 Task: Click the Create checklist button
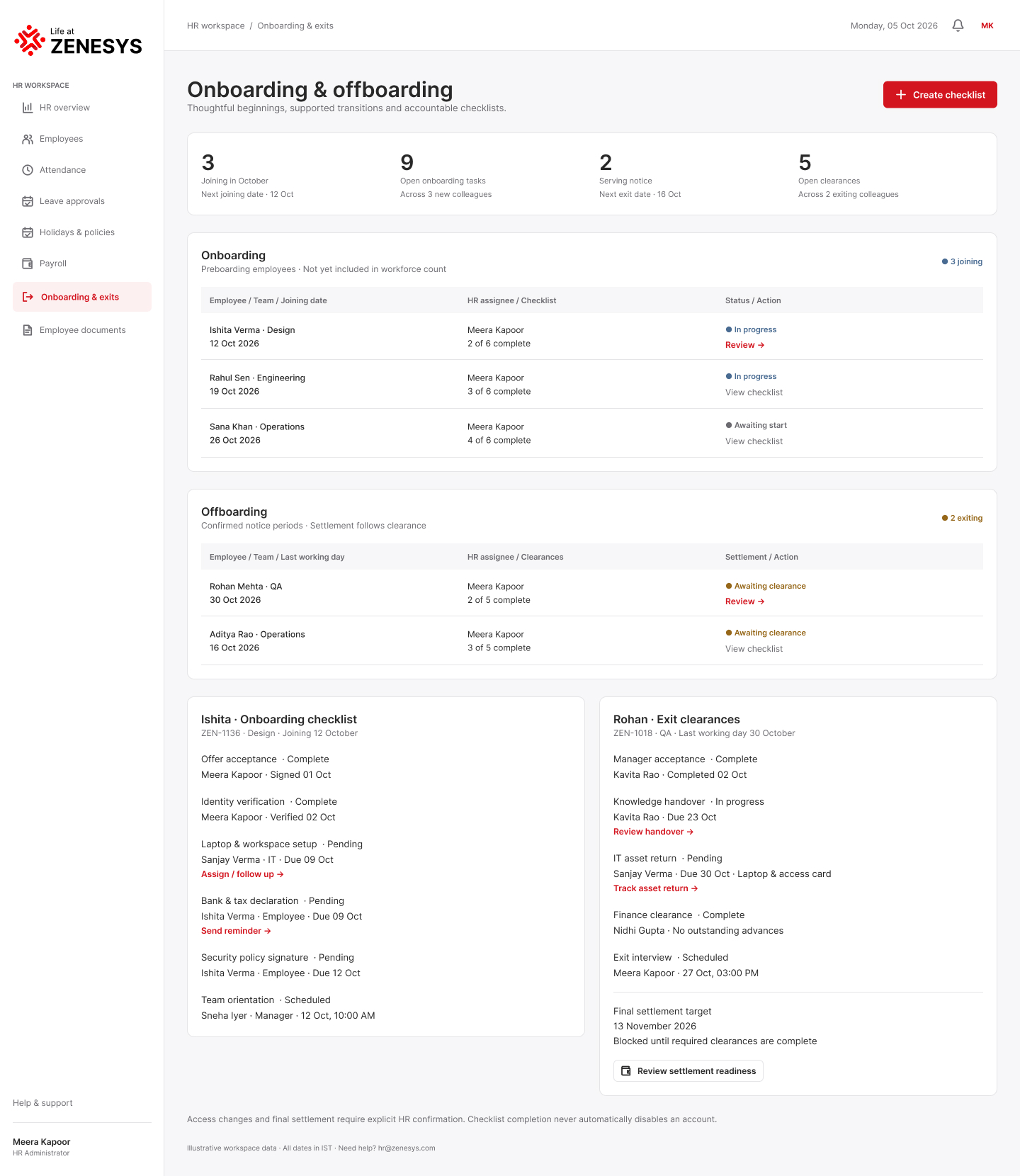click(x=940, y=95)
